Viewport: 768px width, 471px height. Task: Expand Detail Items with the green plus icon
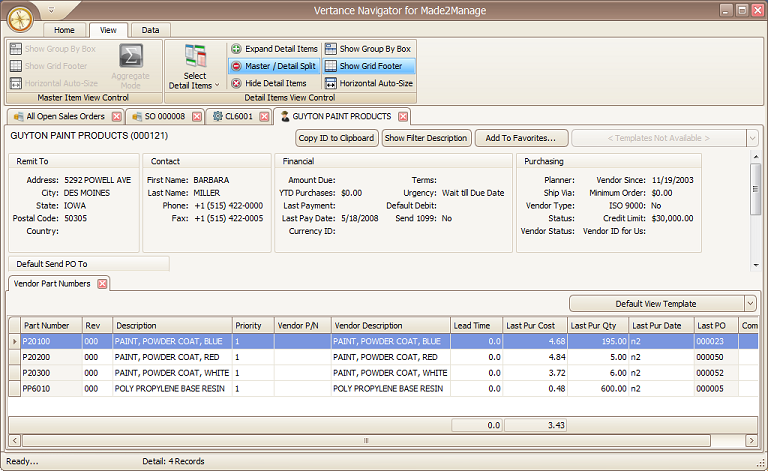pyautogui.click(x=273, y=49)
